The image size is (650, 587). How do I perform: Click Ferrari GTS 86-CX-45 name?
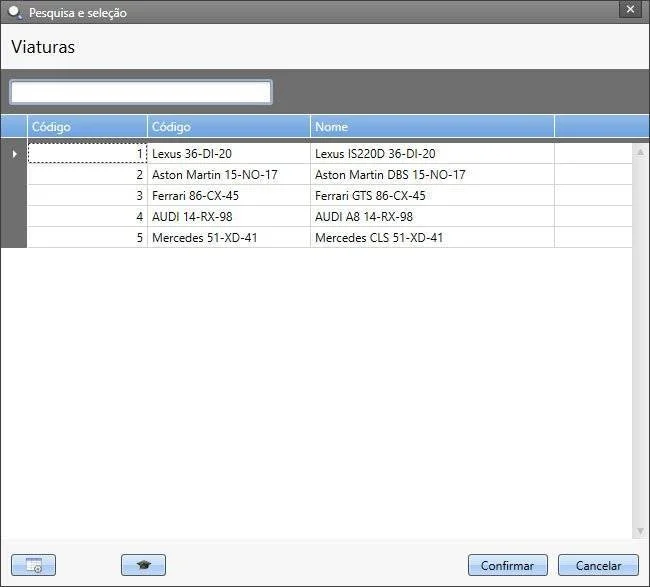[432, 196]
